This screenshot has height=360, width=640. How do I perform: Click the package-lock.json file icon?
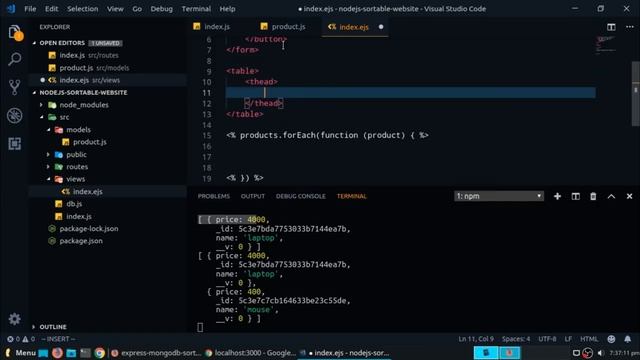52,229
